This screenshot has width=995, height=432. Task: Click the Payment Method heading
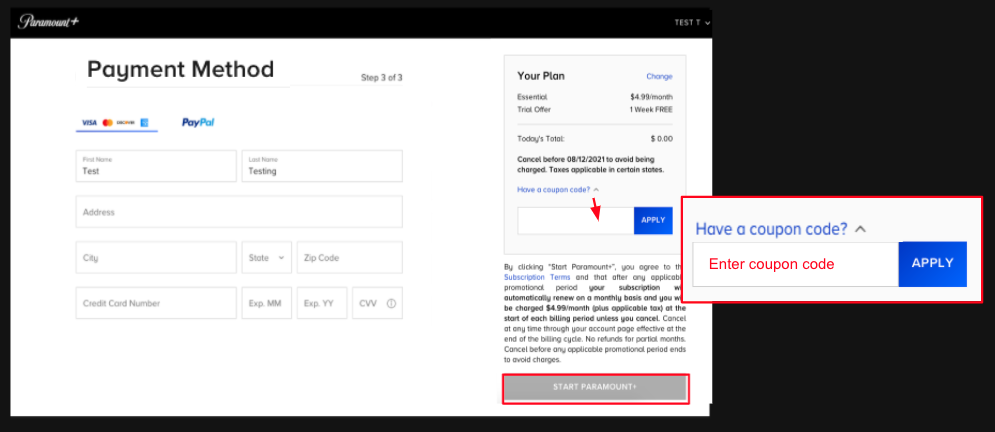coord(180,69)
